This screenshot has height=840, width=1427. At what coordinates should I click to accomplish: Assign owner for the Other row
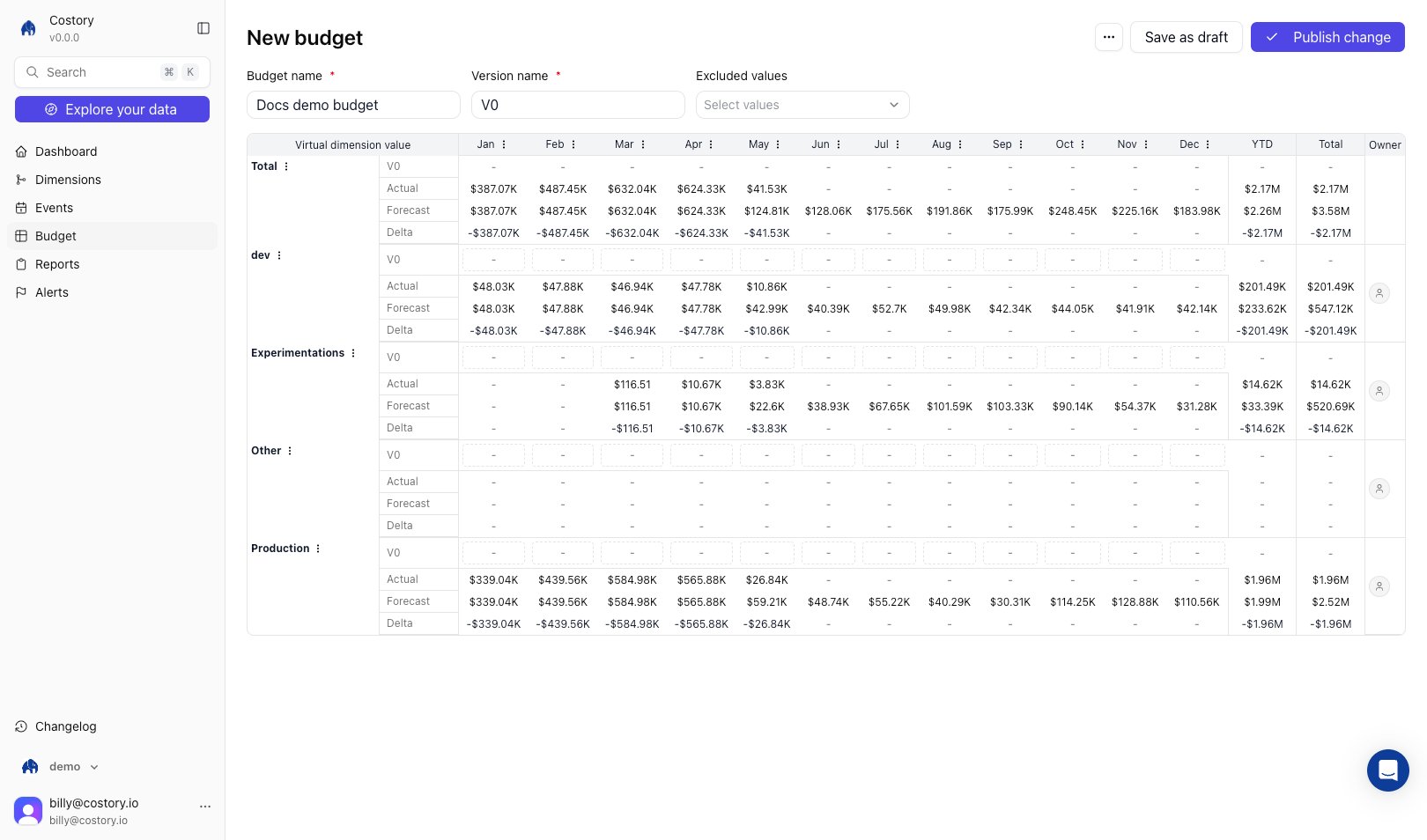[x=1379, y=489]
